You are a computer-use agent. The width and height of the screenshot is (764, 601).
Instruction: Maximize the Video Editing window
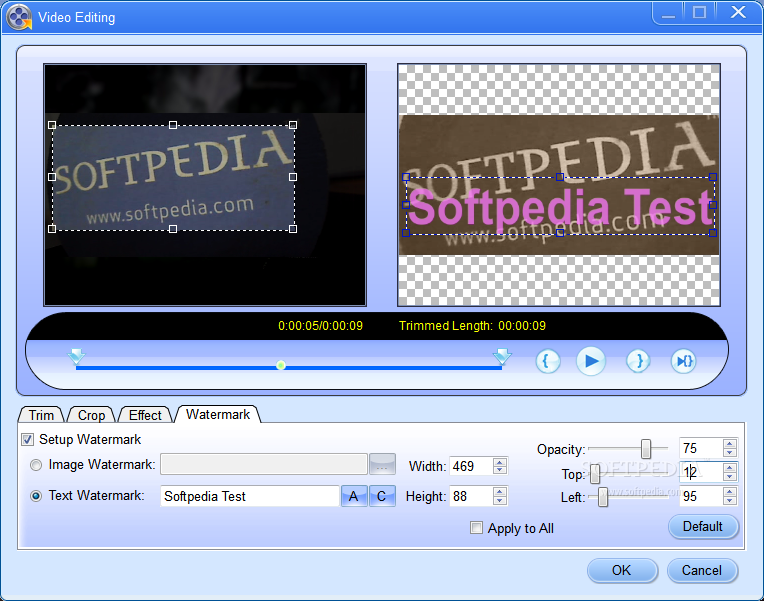click(700, 13)
